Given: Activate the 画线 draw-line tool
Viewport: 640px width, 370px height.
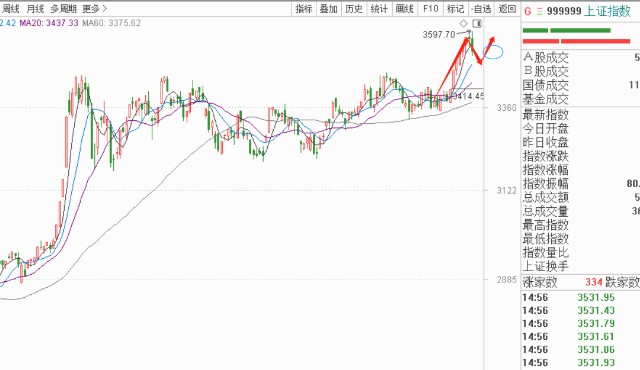Looking at the screenshot, I should 404,9.
